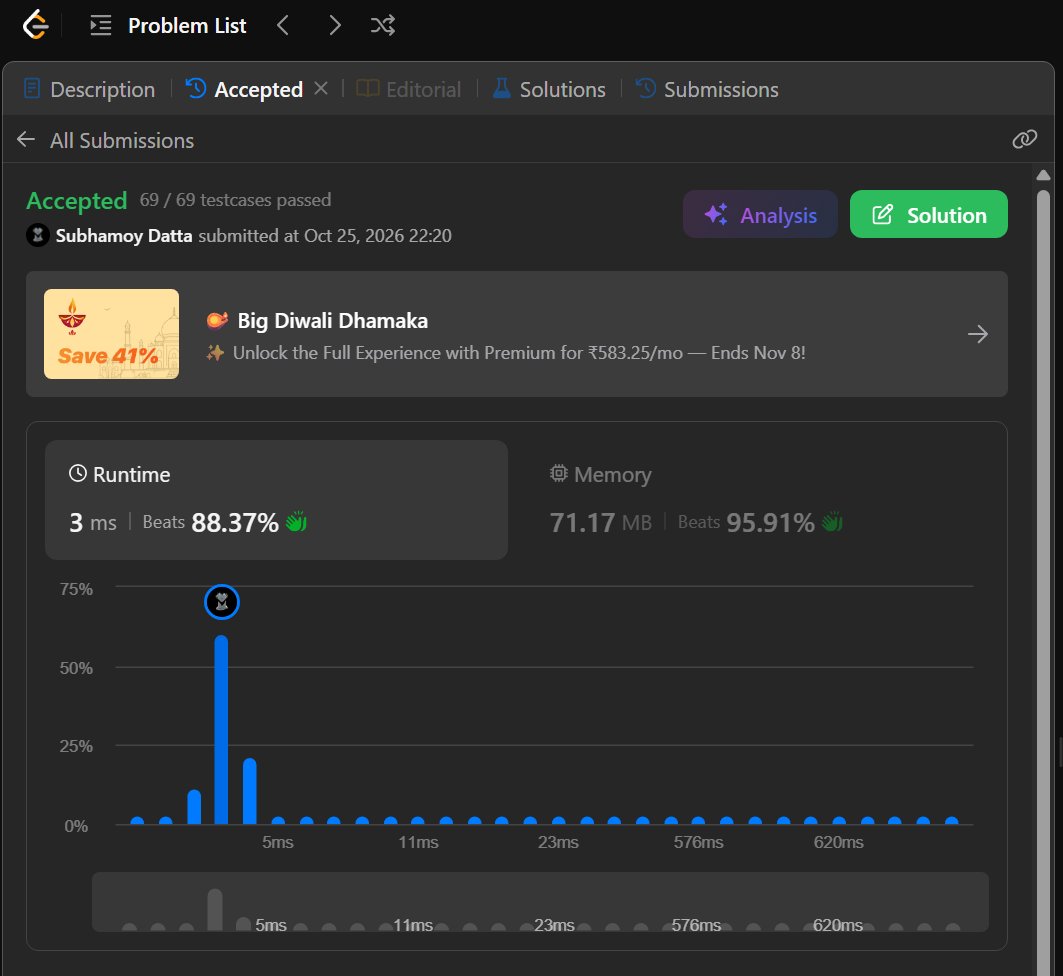Click the '69 / 69 testcases passed' text
1063x976 pixels.
point(235,200)
